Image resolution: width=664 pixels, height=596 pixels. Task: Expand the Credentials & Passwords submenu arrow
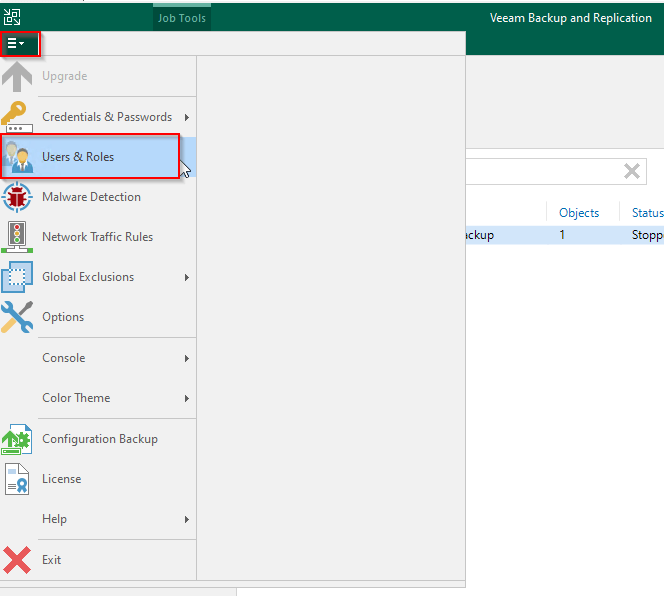pos(186,117)
